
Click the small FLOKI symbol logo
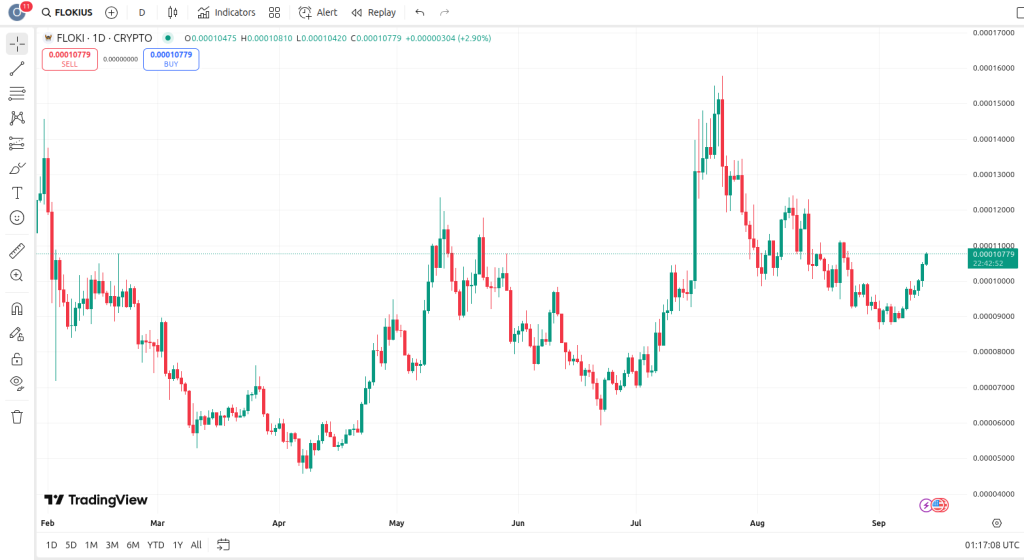48,38
